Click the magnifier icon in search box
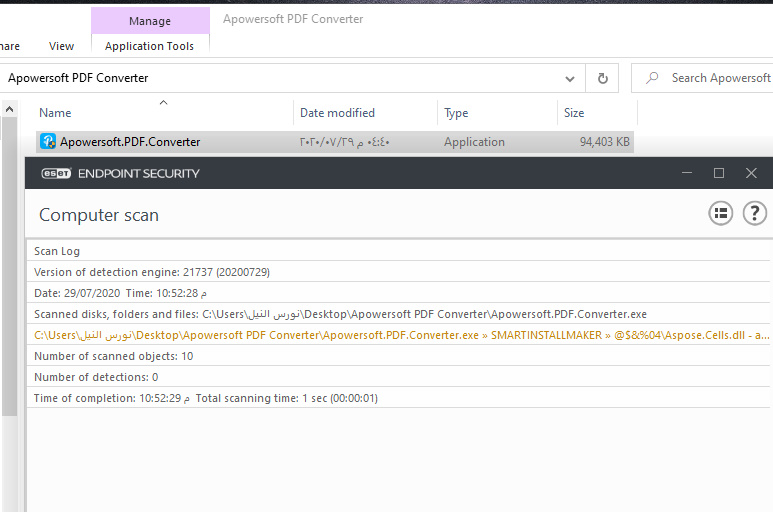The width and height of the screenshot is (773, 512). 653,78
